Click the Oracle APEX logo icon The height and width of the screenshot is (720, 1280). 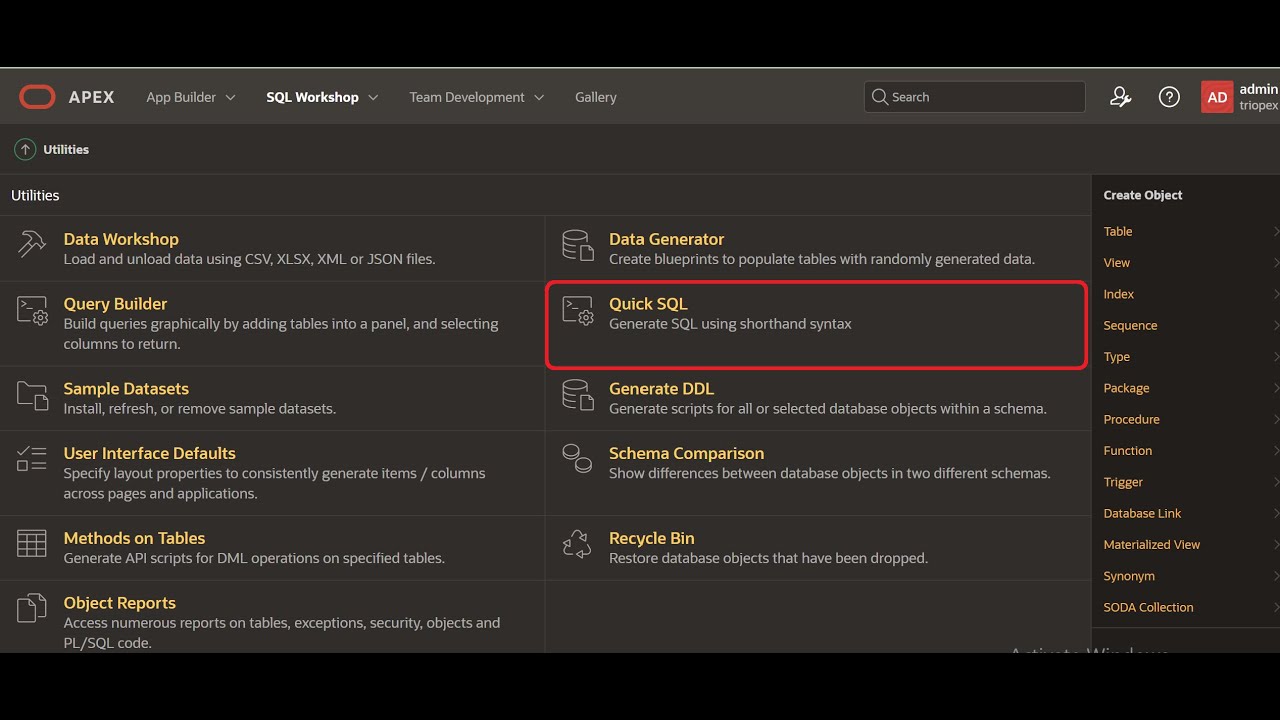click(x=37, y=97)
